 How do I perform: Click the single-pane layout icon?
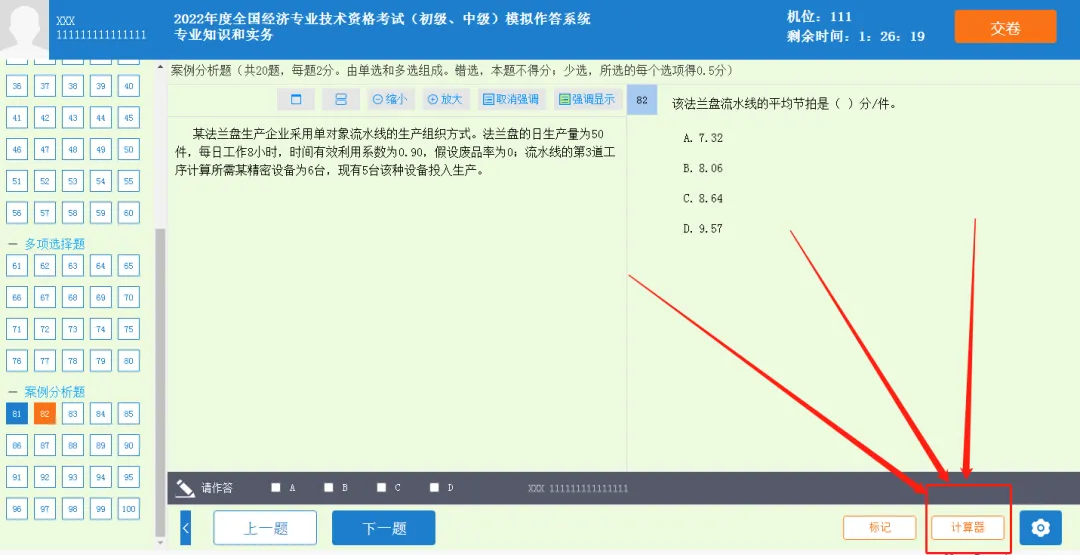pos(296,99)
